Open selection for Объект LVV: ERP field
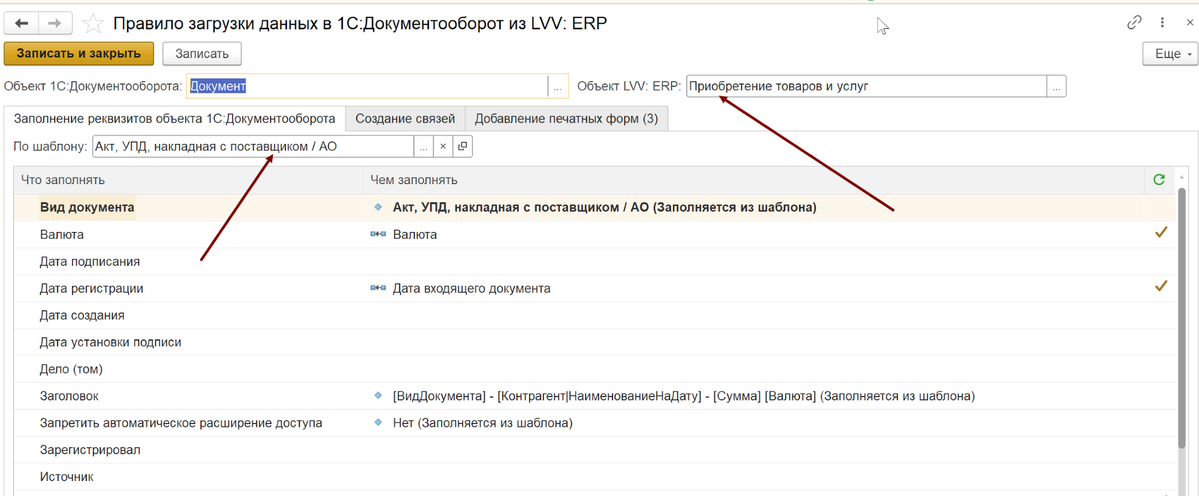Image resolution: width=1199 pixels, height=496 pixels. point(1056,87)
